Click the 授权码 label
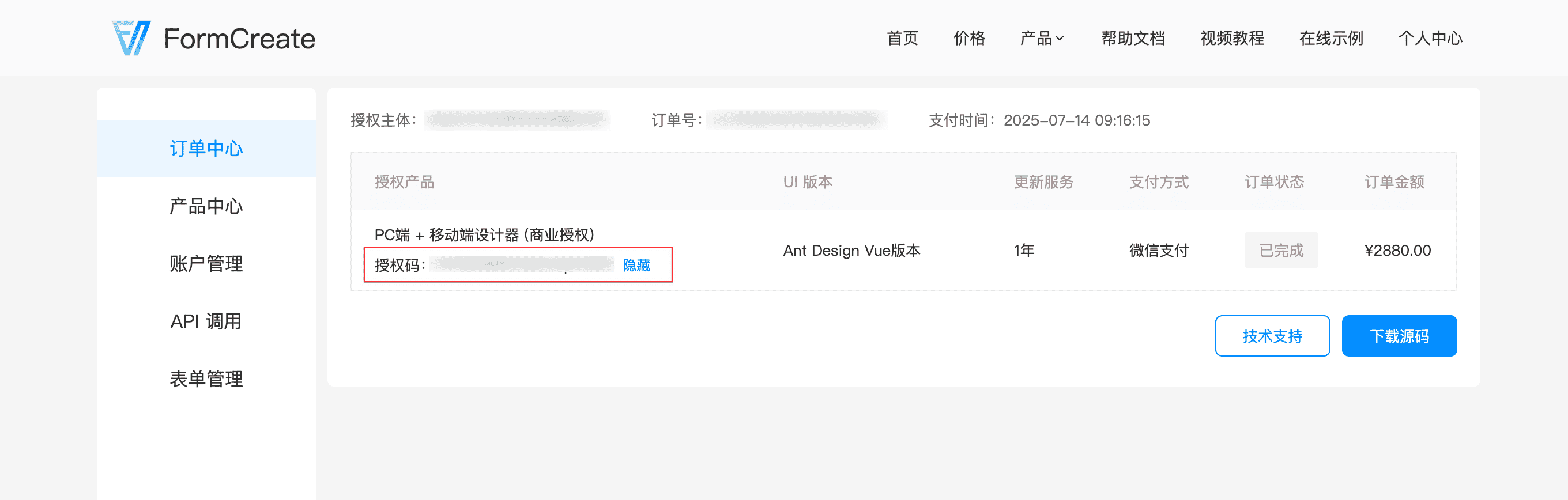This screenshot has width=1568, height=500. tap(400, 265)
